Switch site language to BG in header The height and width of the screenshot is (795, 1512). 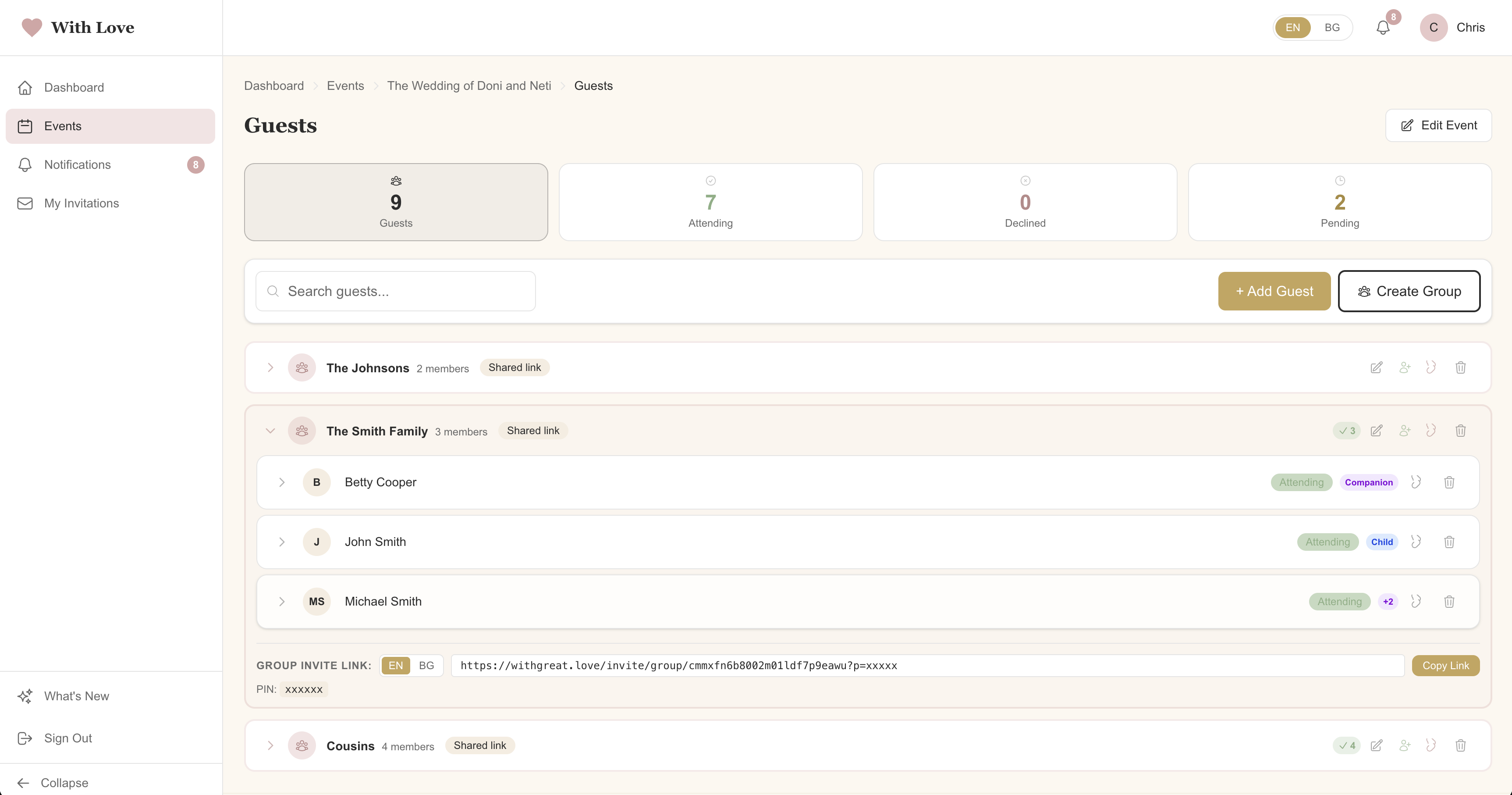point(1332,28)
